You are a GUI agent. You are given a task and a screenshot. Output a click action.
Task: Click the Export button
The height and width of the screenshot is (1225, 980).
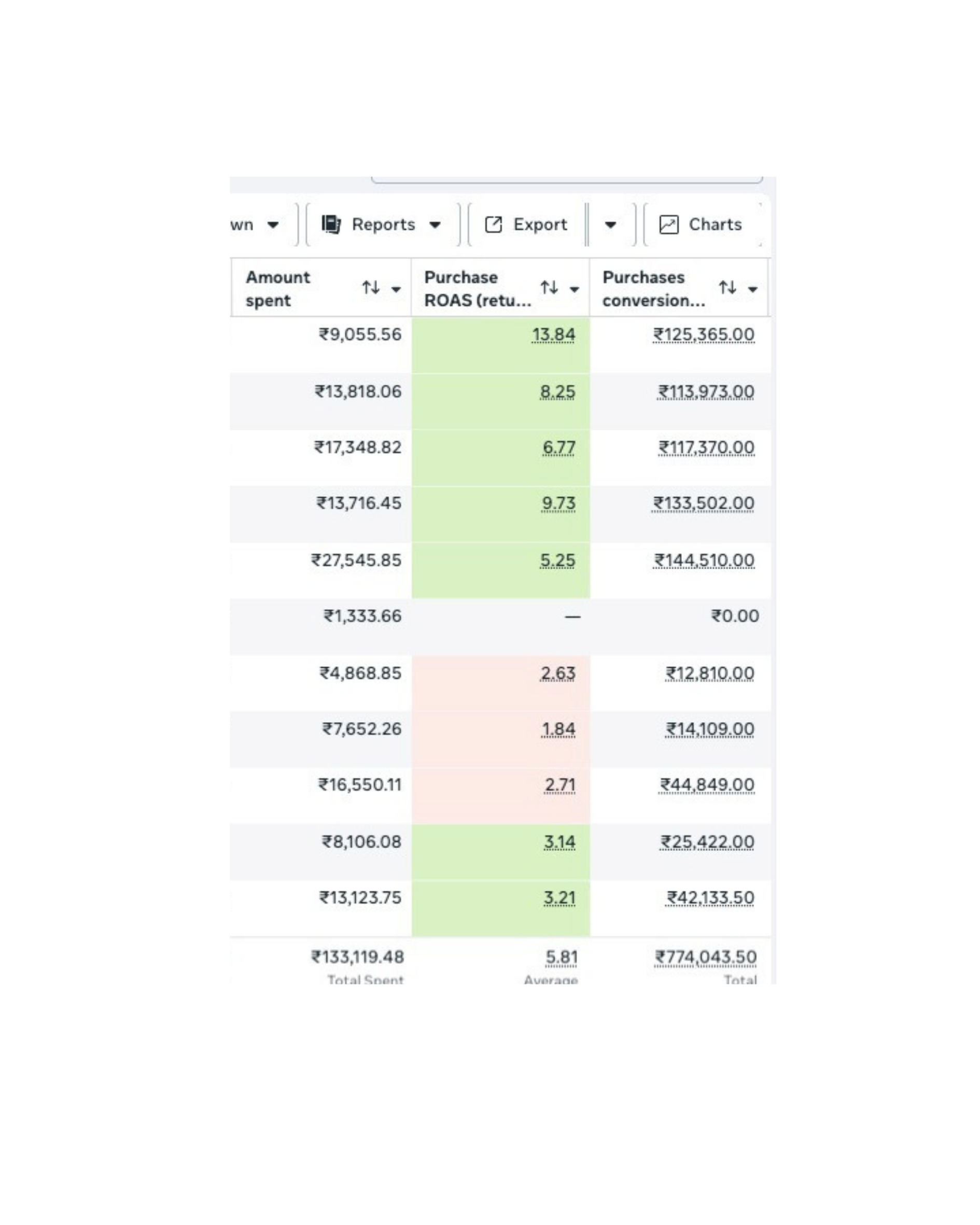tap(527, 225)
